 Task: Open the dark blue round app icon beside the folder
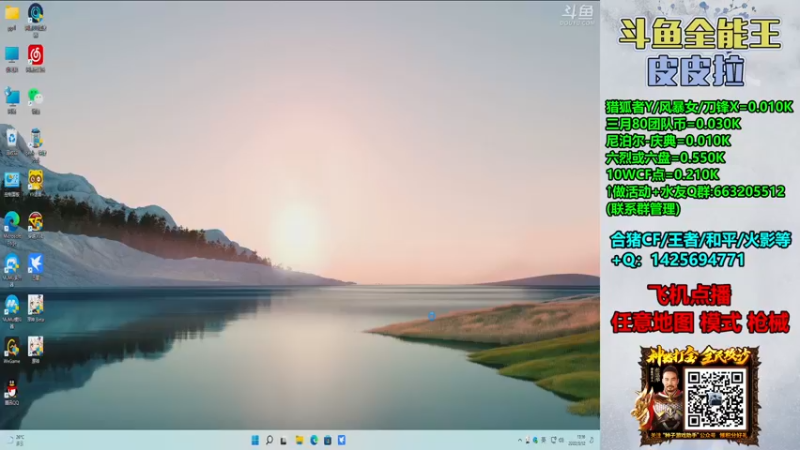[x=35, y=13]
